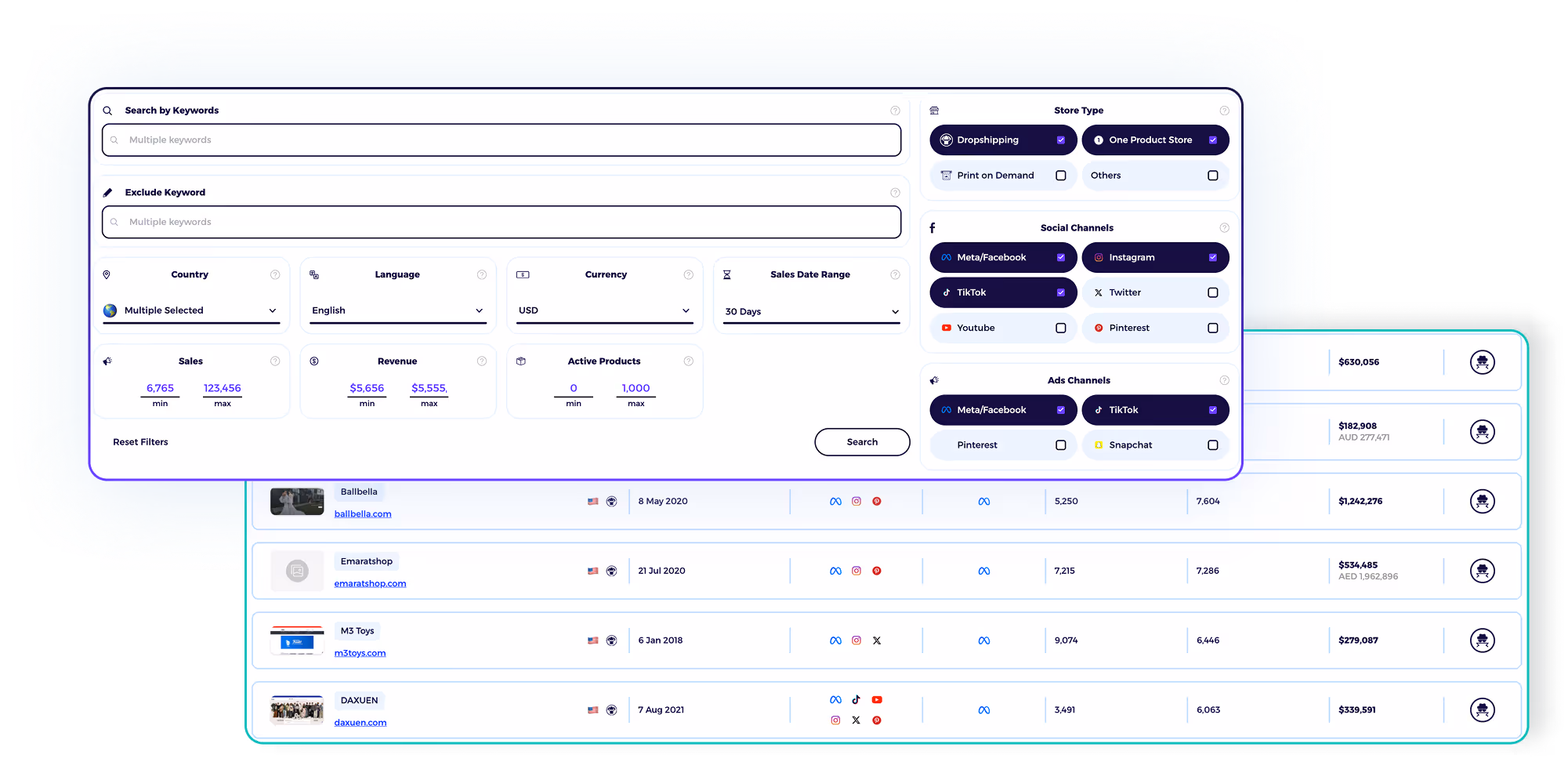Image resolution: width=1568 pixels, height=762 pixels.
Task: Click TikTok icon in DAXUEN row
Action: (856, 699)
